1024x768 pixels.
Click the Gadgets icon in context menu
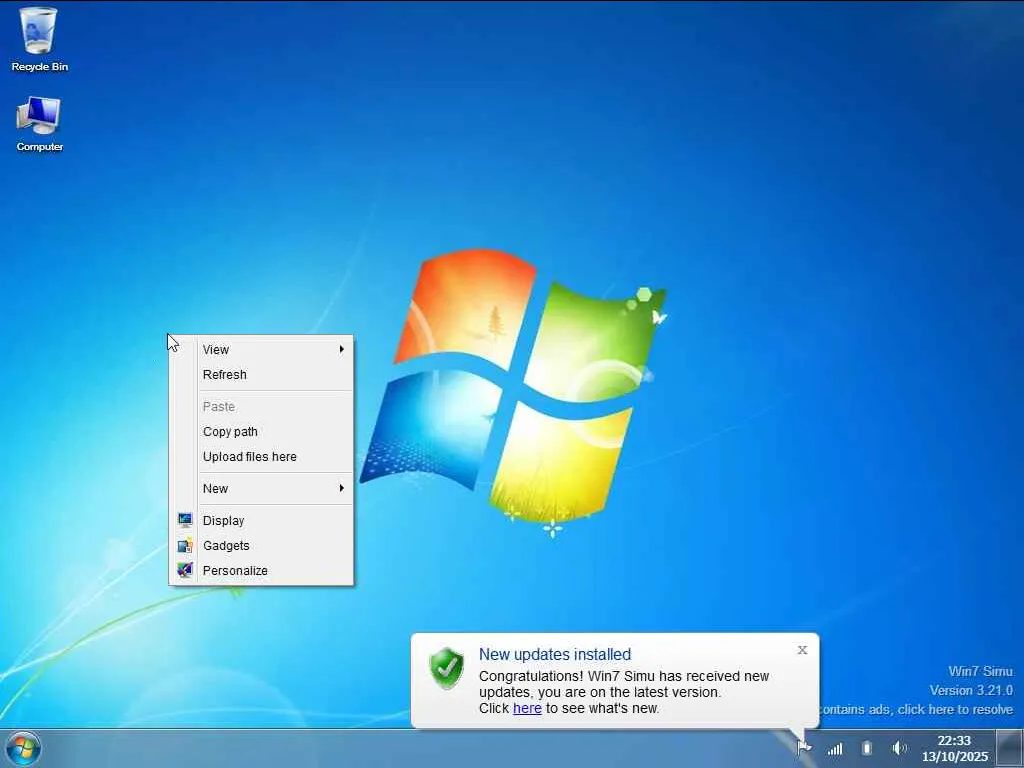185,545
